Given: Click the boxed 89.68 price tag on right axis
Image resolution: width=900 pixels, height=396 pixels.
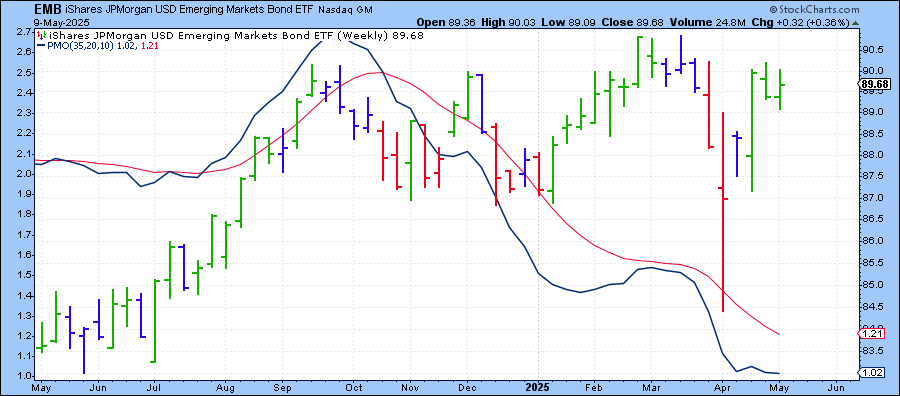Looking at the screenshot, I should [874, 85].
